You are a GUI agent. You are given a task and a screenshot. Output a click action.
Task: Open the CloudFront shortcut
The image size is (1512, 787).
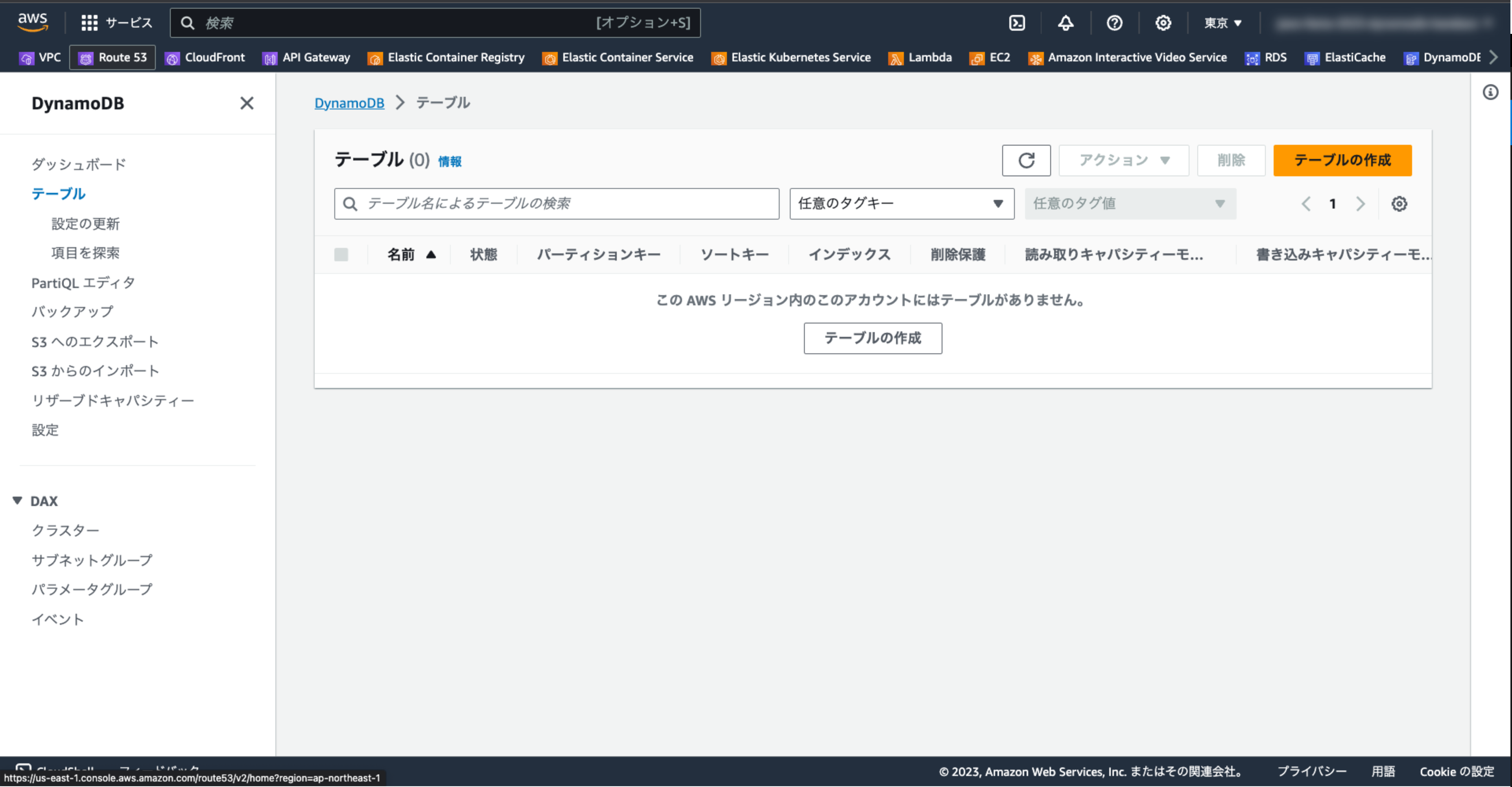coord(205,57)
